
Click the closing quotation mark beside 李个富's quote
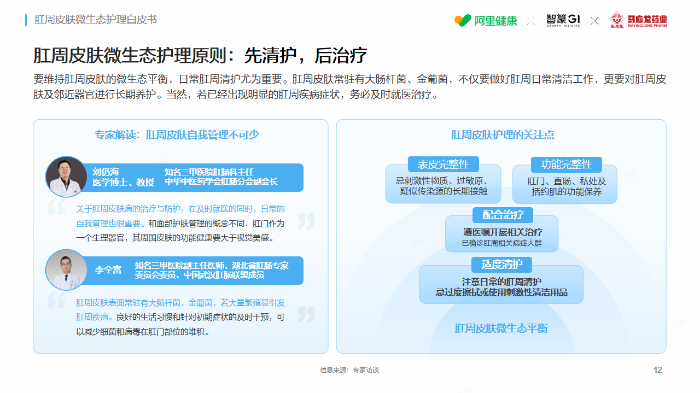(306, 315)
